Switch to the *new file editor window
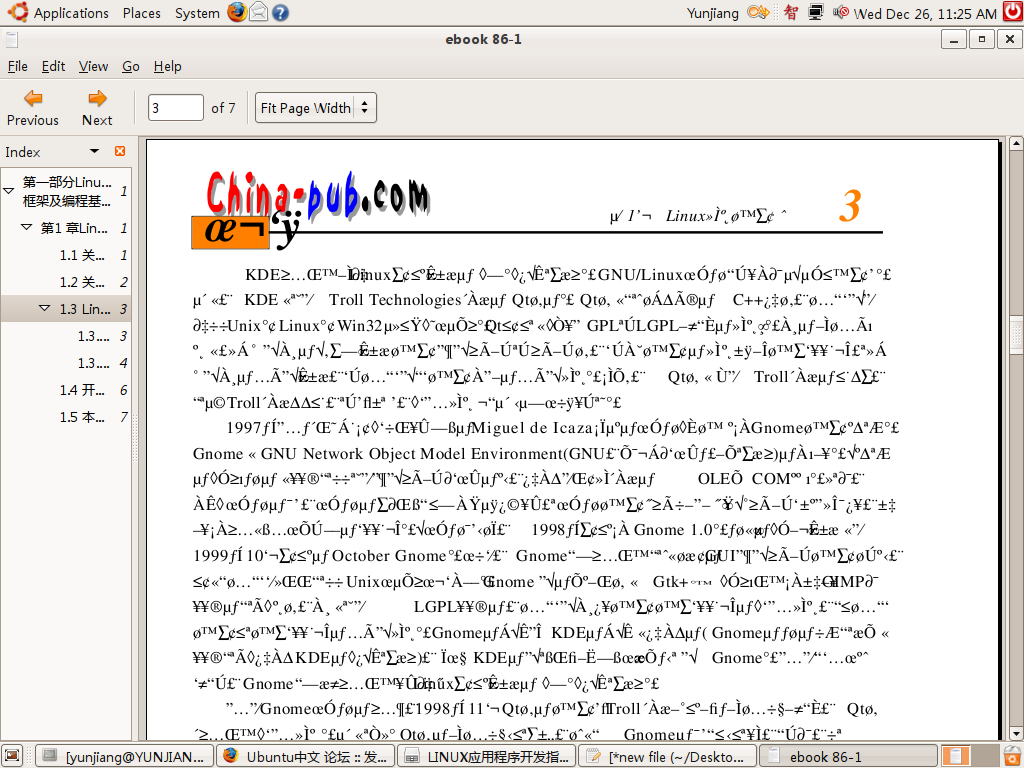 pos(667,756)
